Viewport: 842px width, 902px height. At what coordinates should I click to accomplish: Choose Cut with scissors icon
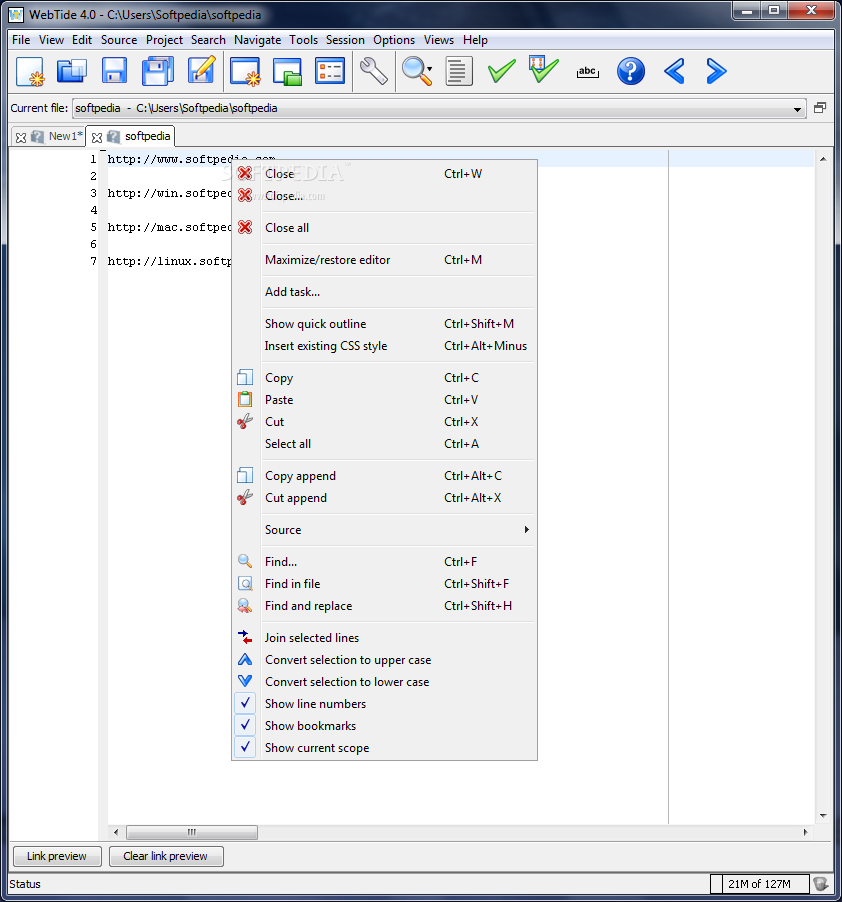[x=384, y=422]
